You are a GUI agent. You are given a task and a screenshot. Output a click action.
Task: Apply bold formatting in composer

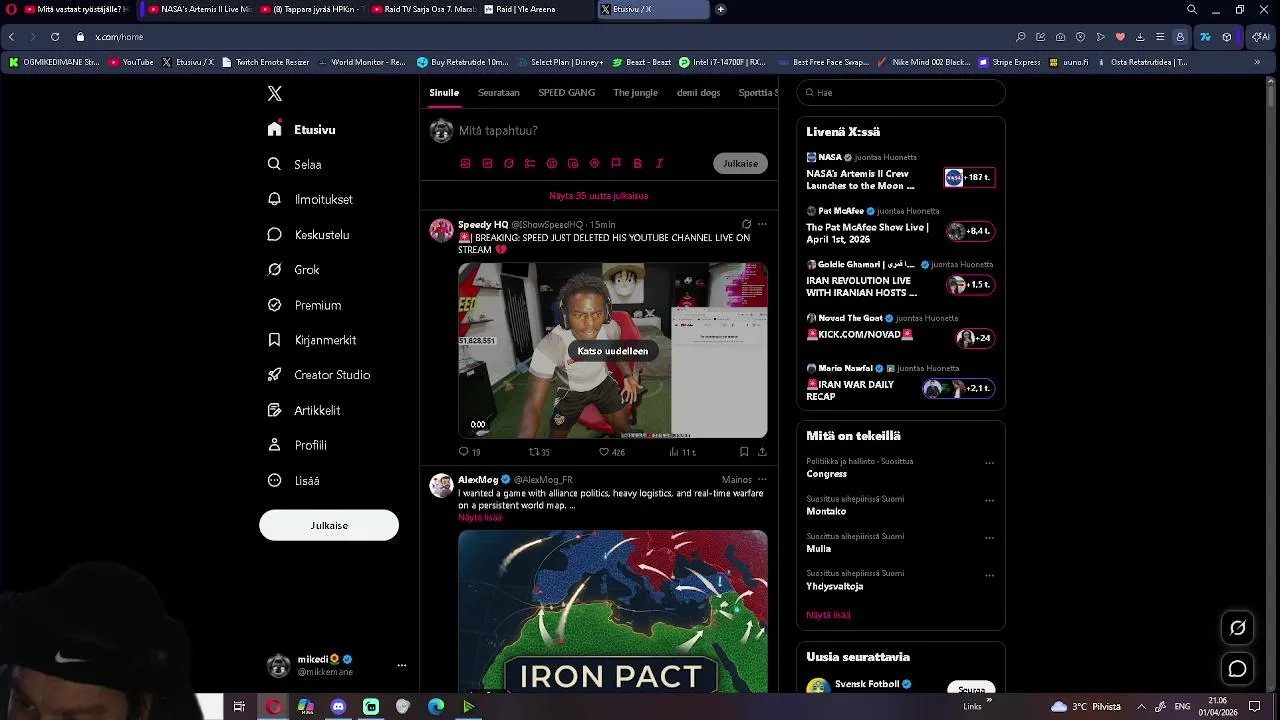(638, 163)
